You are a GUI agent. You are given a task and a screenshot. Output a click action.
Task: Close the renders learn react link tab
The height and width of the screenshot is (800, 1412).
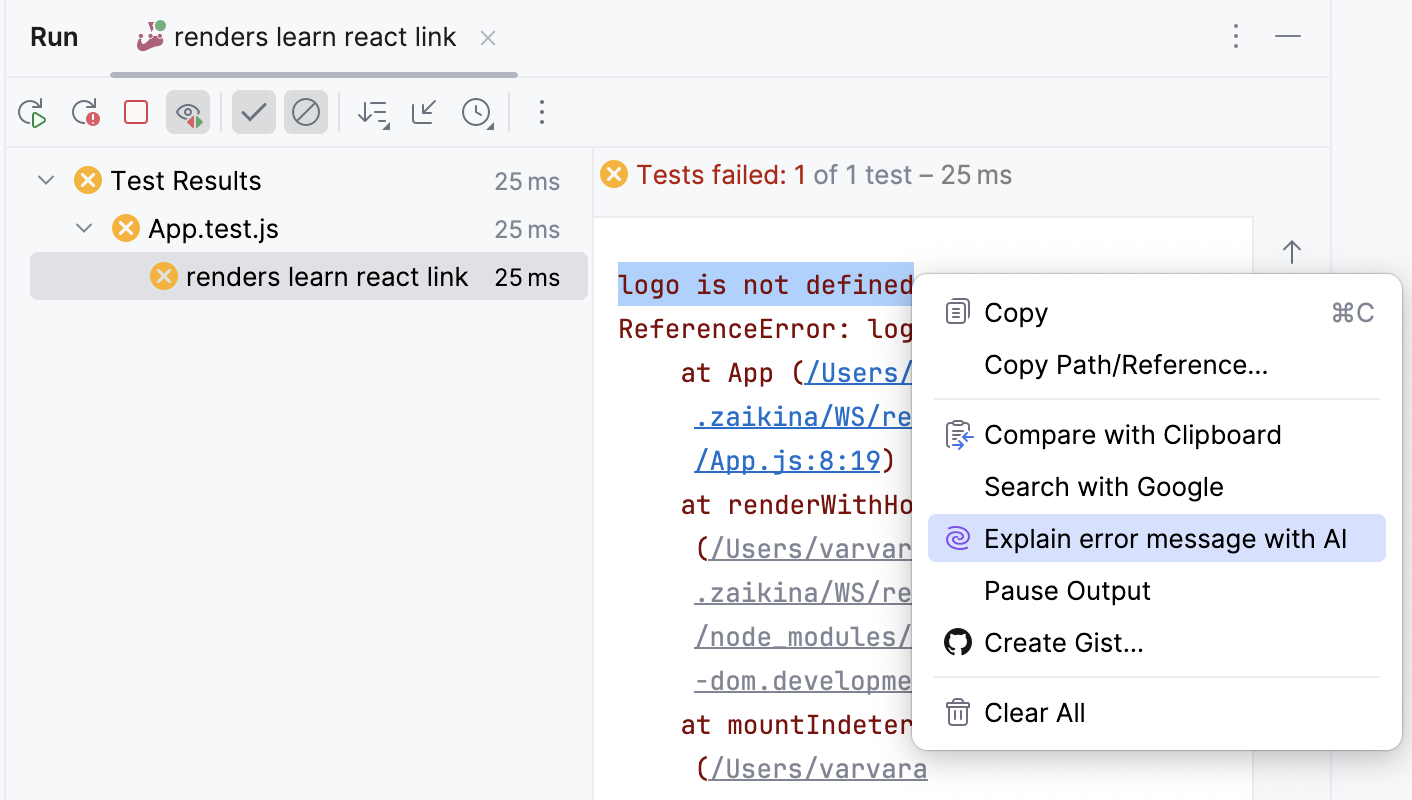487,37
